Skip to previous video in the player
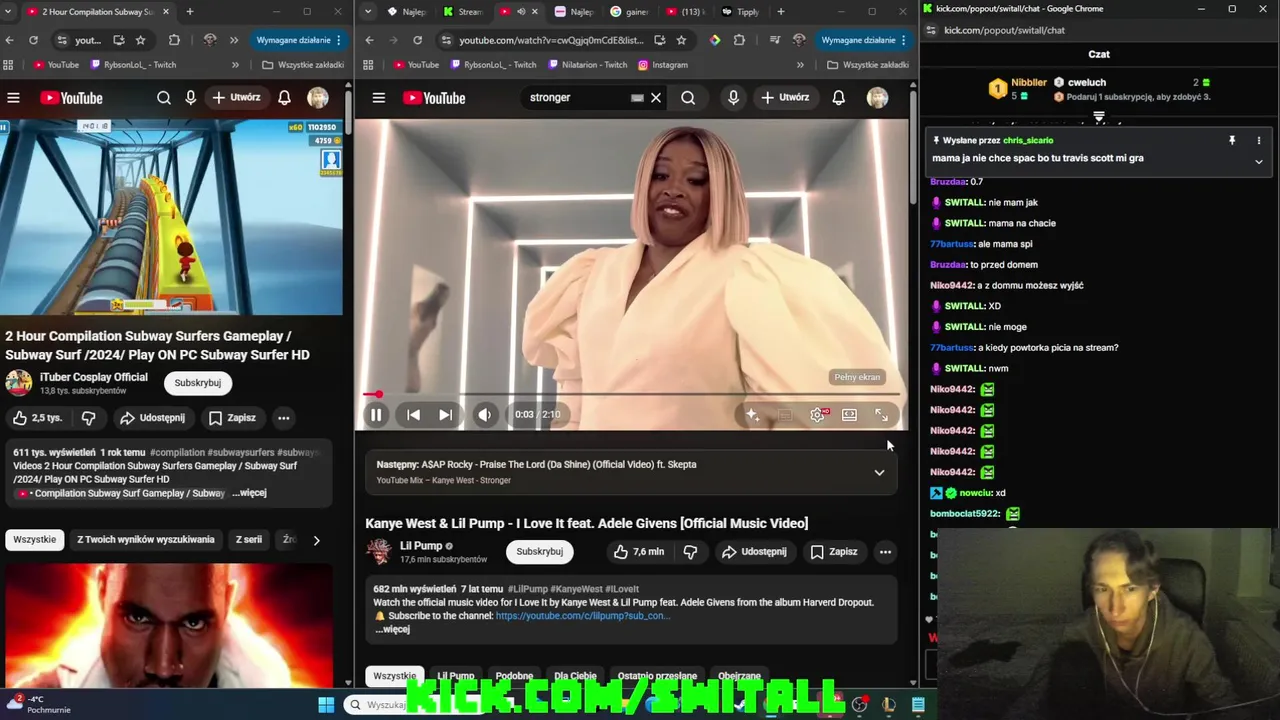1280x720 pixels. tap(413, 415)
